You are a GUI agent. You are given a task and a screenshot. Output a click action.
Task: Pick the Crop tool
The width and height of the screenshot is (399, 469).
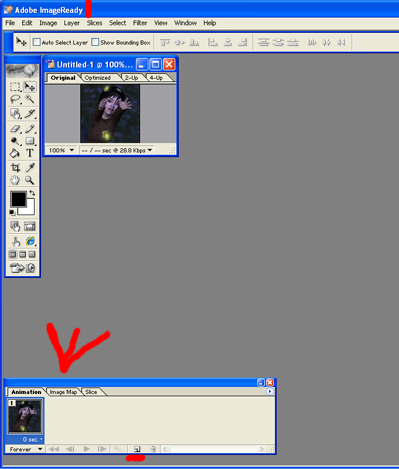point(15,167)
